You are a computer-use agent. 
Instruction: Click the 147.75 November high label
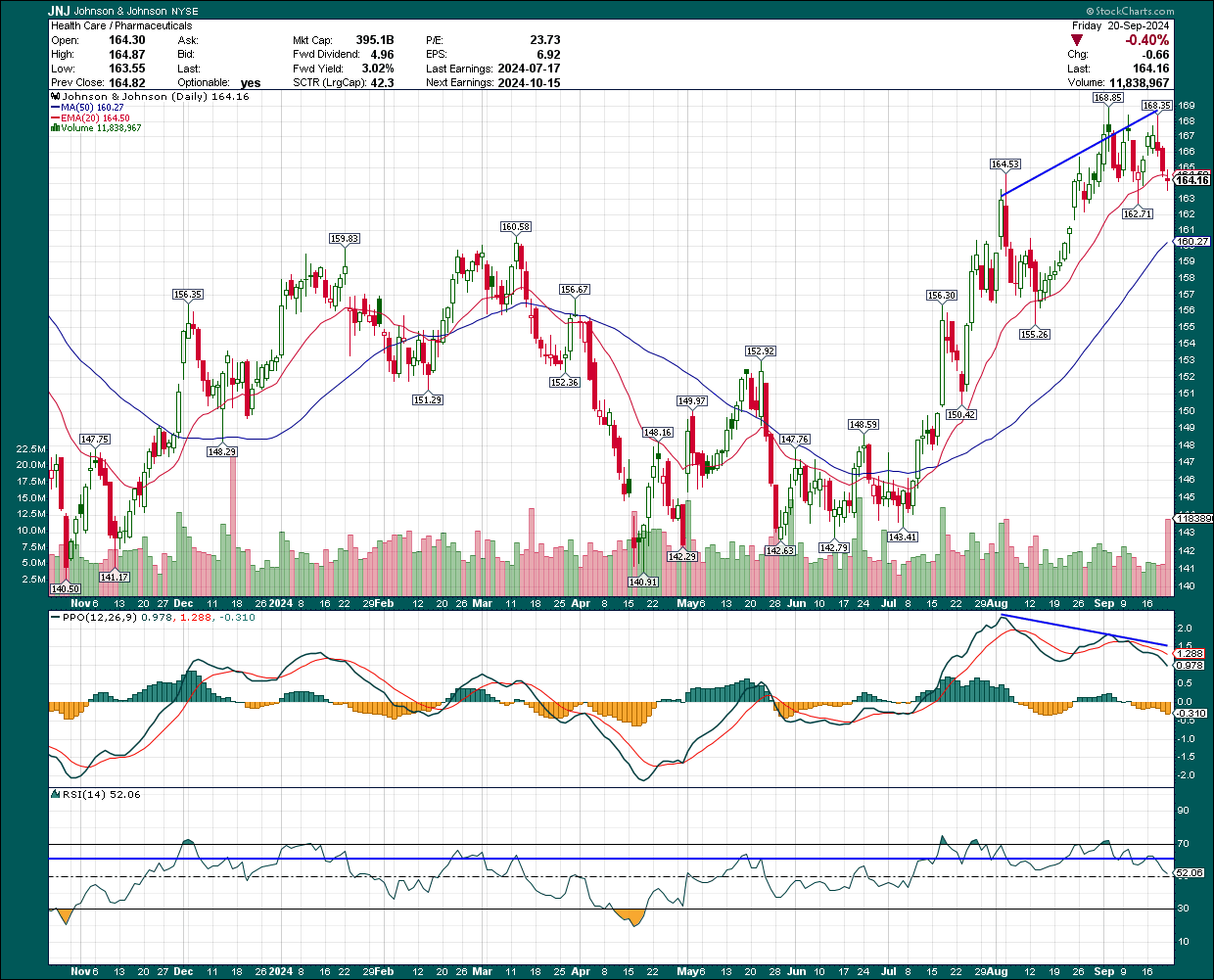(x=95, y=440)
